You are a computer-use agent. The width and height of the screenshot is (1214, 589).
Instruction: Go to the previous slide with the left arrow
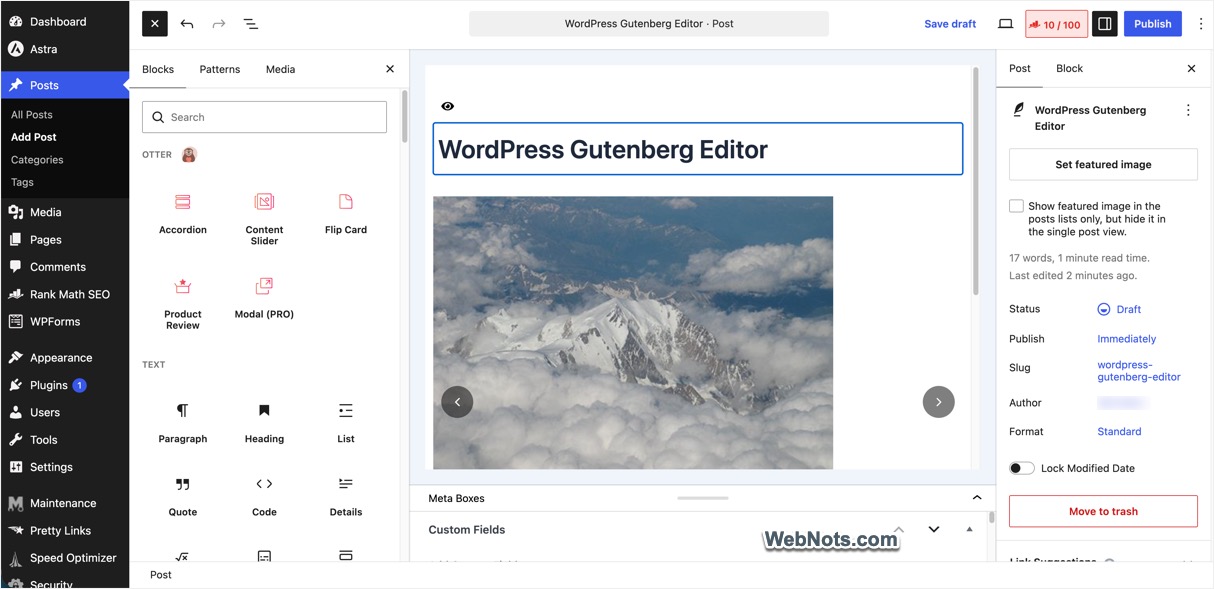click(457, 402)
